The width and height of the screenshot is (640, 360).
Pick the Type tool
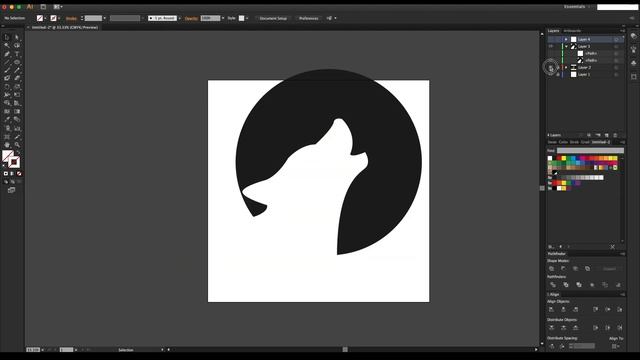point(17,54)
